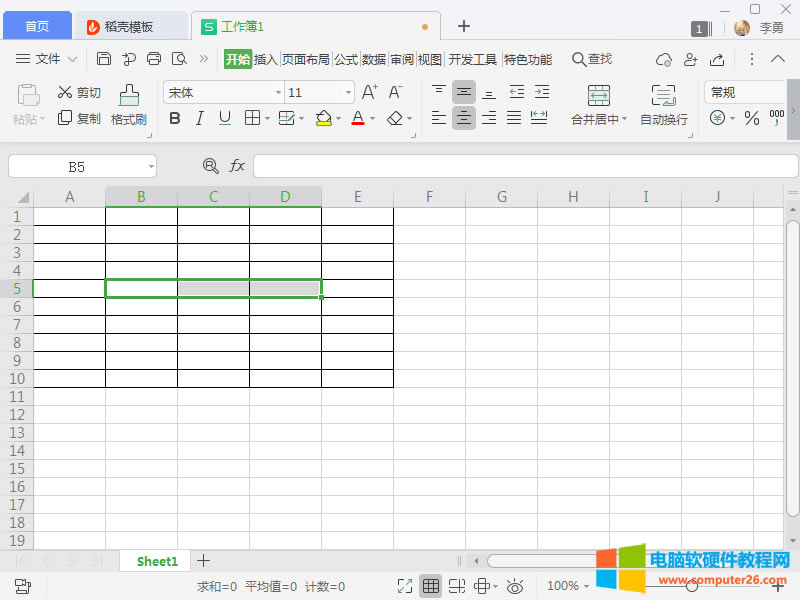Click the Cut (剪切) scissors icon
Viewport: 800px width, 600px height.
point(66,93)
